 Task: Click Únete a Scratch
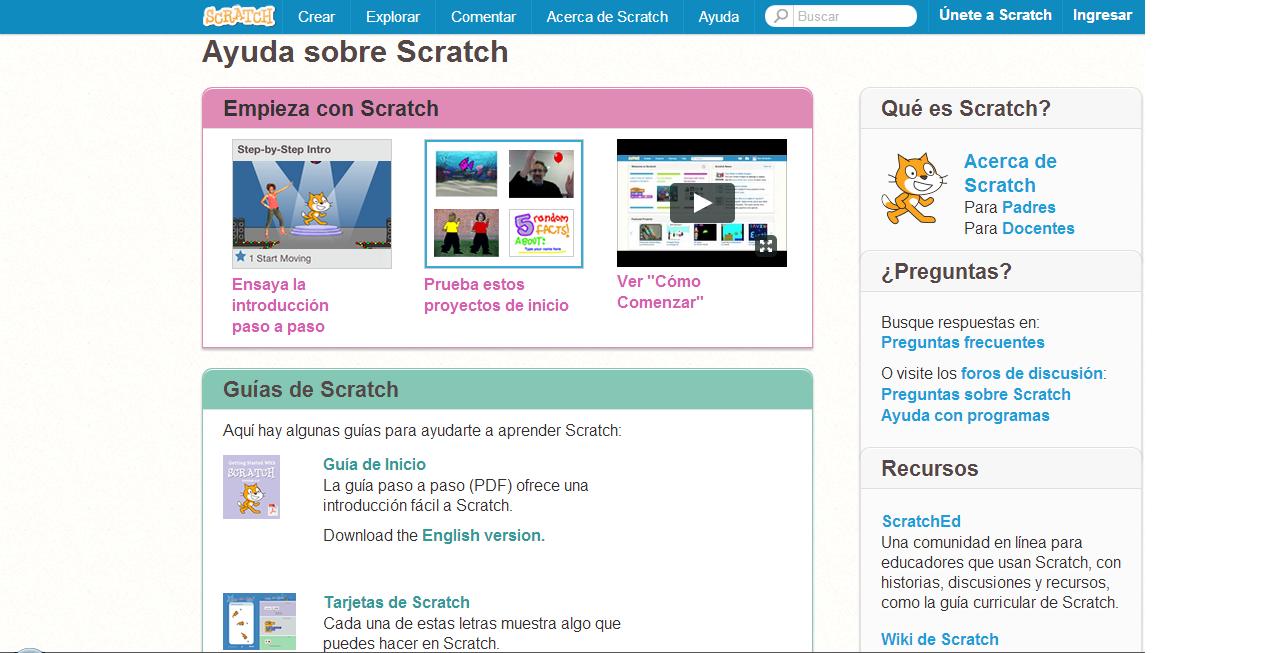(x=994, y=15)
